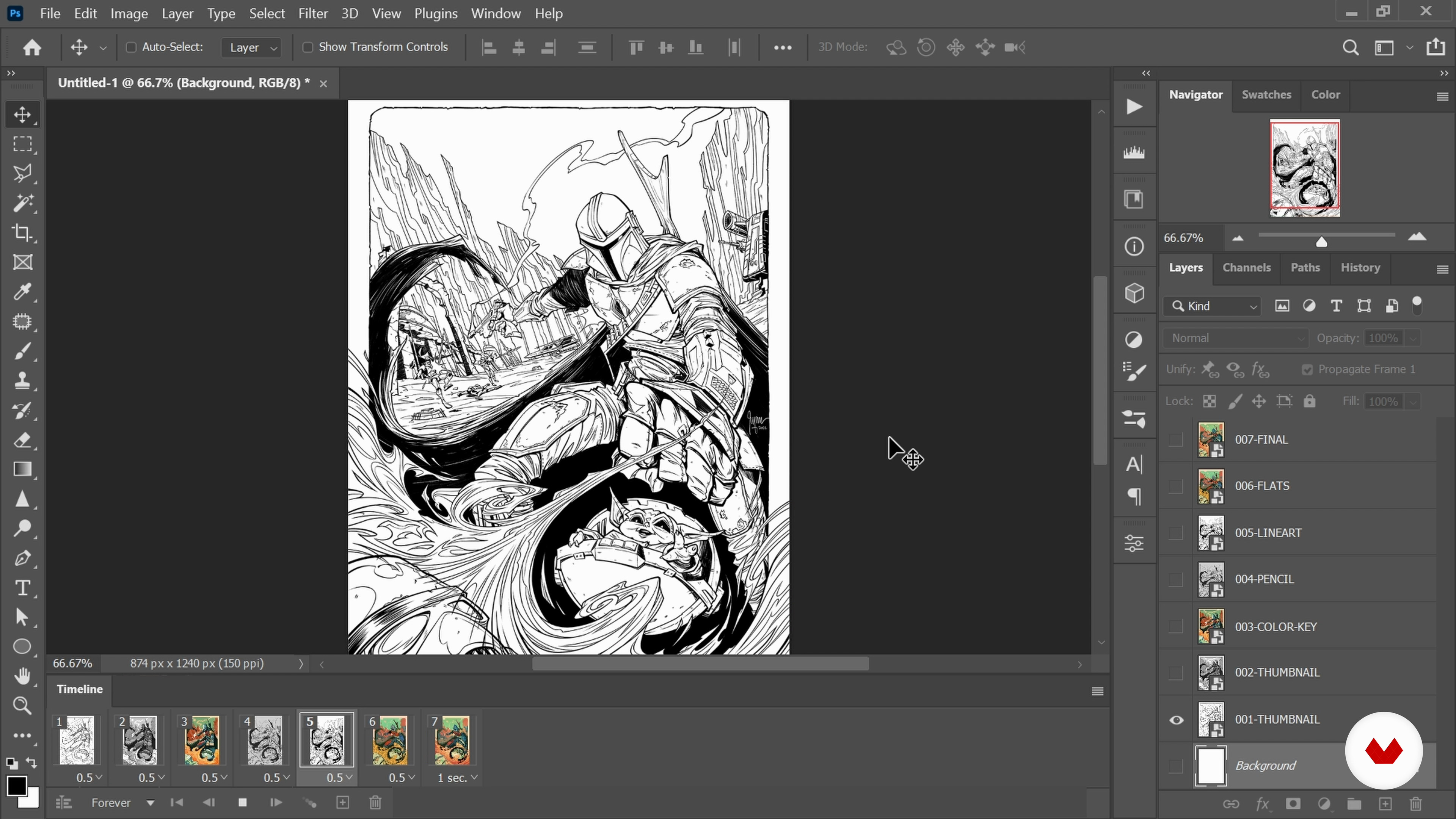Click the Share icon in options bar

pos(1436,47)
